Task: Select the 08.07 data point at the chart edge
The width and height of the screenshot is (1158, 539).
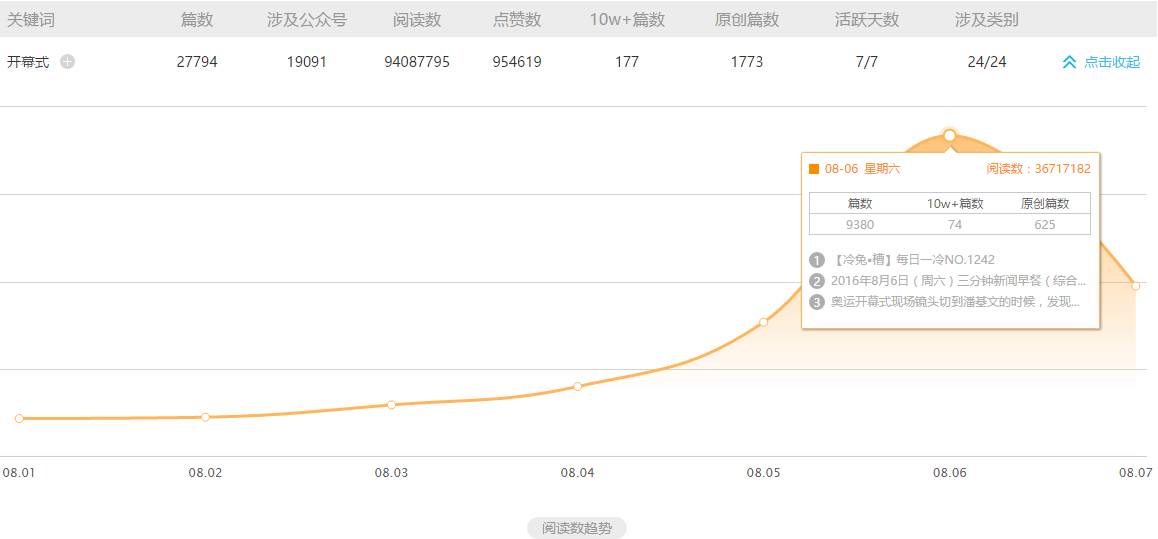Action: coord(1136,286)
